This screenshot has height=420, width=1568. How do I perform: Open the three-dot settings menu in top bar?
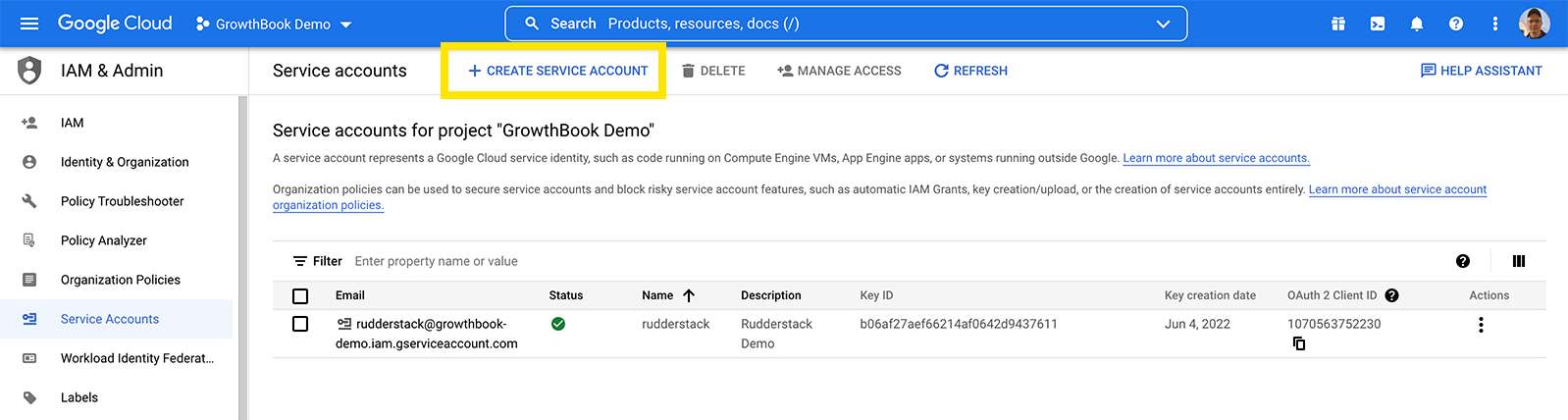coord(1495,24)
